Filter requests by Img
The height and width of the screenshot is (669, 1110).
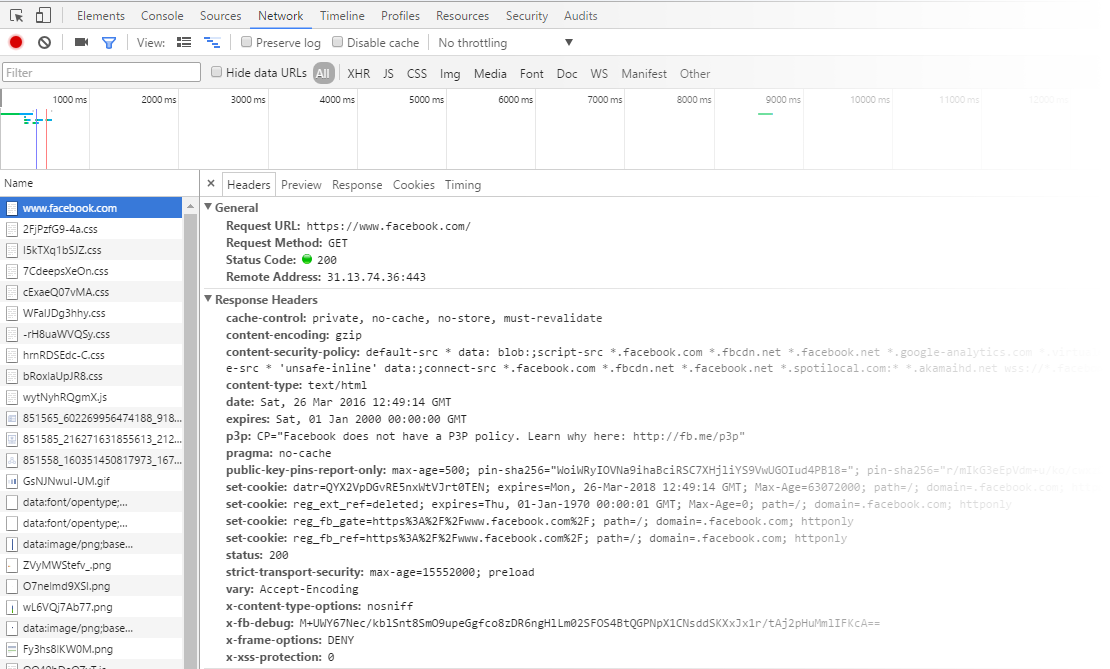(450, 74)
